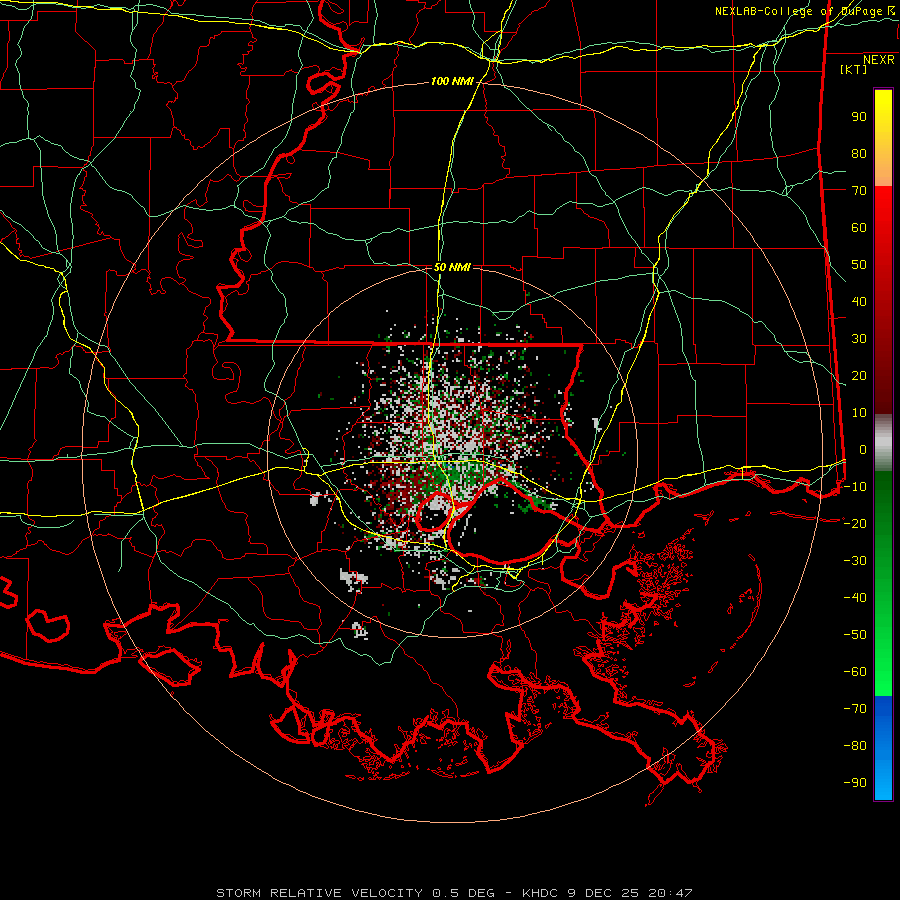The height and width of the screenshot is (900, 900).
Task: Click the KHDC station identifier in caption
Action: click(540, 893)
